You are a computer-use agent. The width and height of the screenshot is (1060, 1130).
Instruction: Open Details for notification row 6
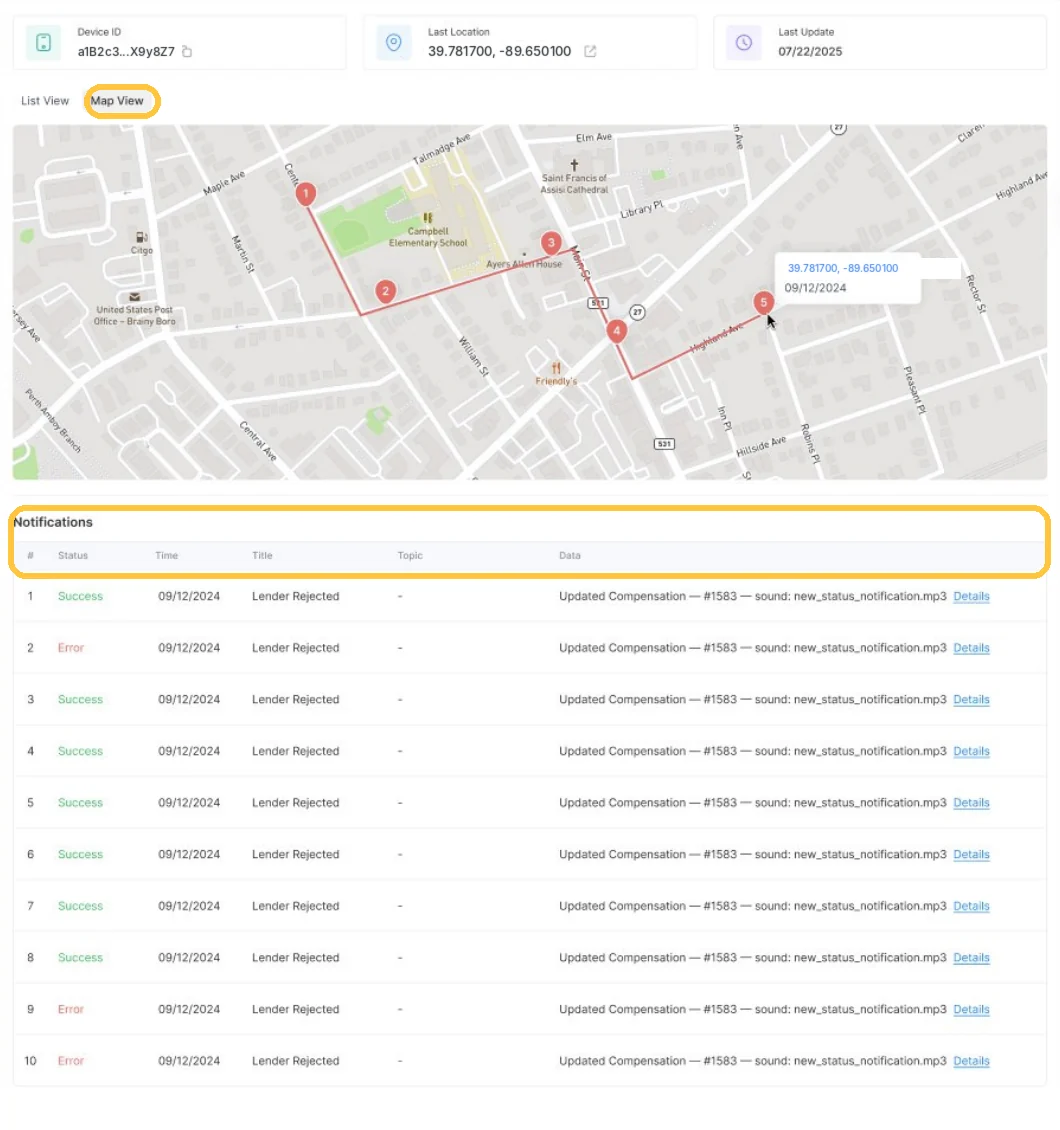[x=971, y=855]
